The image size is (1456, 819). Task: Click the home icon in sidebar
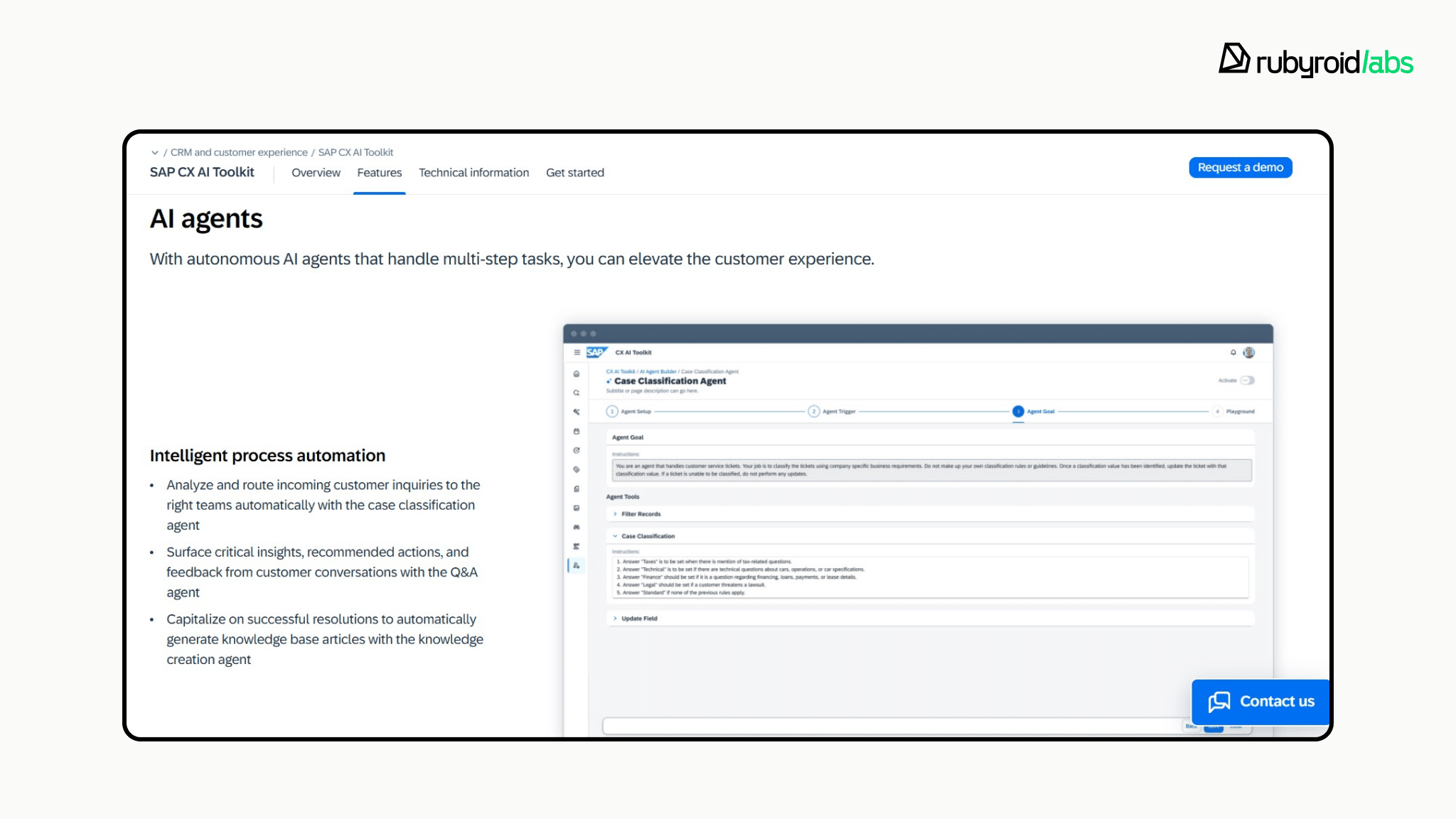pyautogui.click(x=577, y=374)
